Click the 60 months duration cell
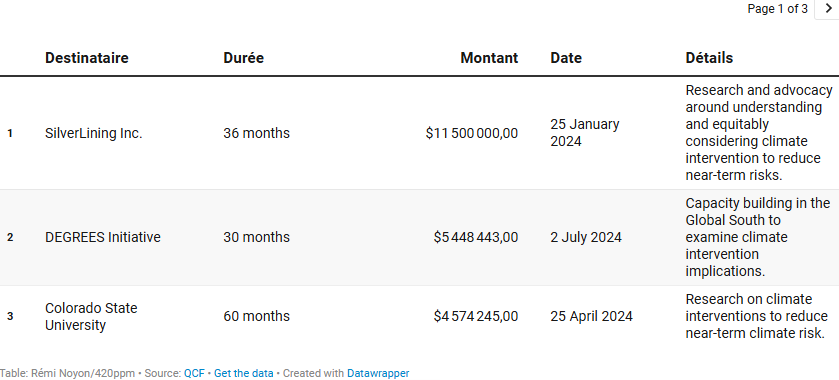Image resolution: width=839 pixels, height=380 pixels. (256, 316)
